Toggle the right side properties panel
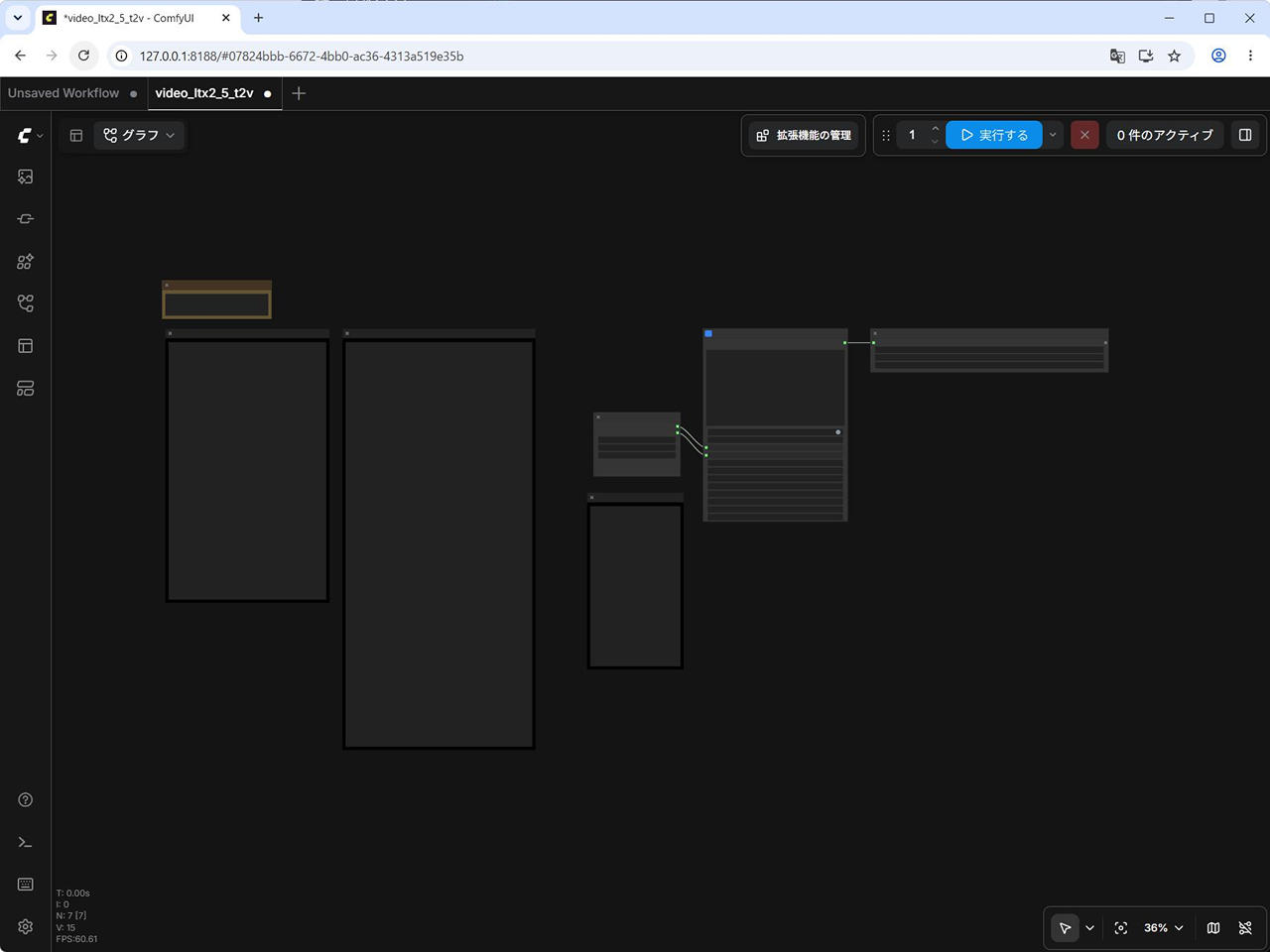1270x952 pixels. (1245, 135)
